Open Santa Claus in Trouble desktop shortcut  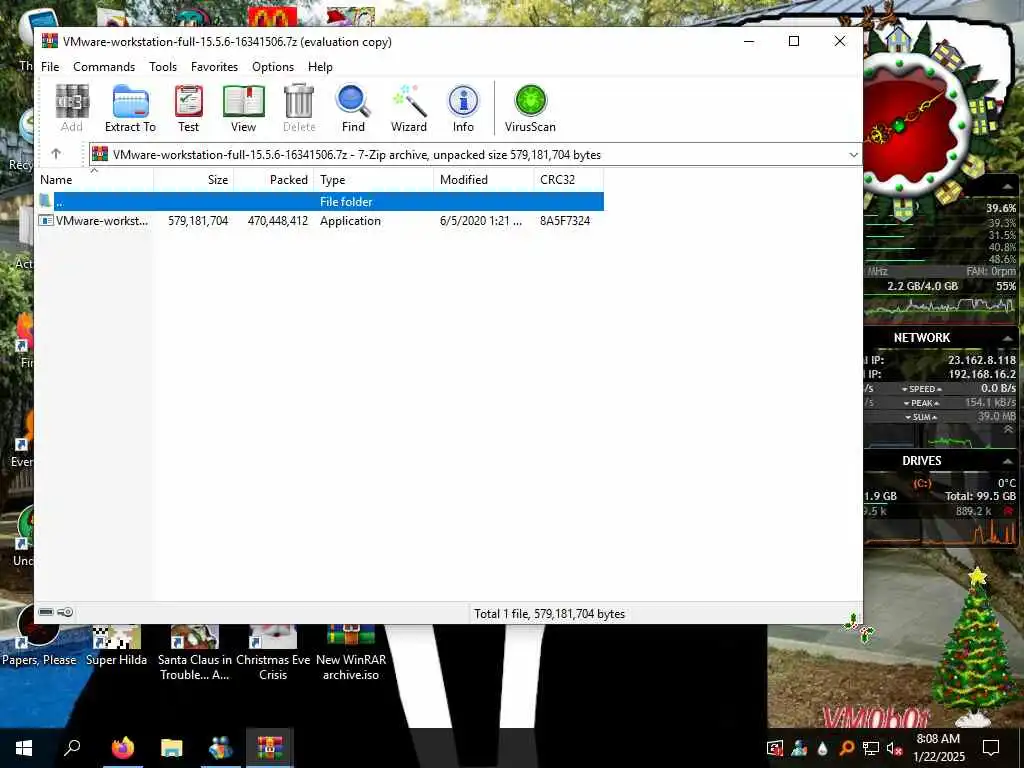[x=195, y=653]
